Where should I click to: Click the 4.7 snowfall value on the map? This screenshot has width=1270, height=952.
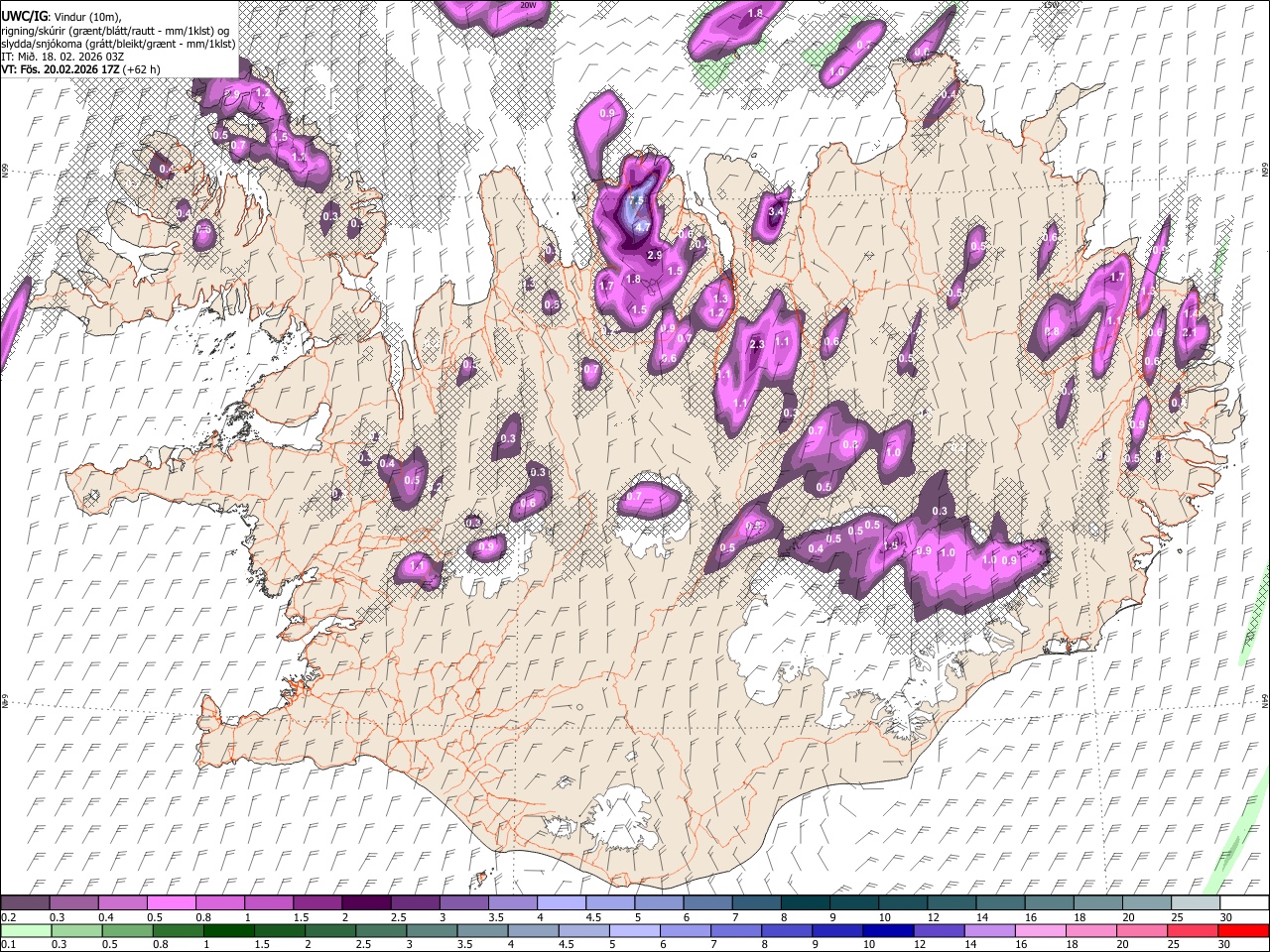[642, 227]
